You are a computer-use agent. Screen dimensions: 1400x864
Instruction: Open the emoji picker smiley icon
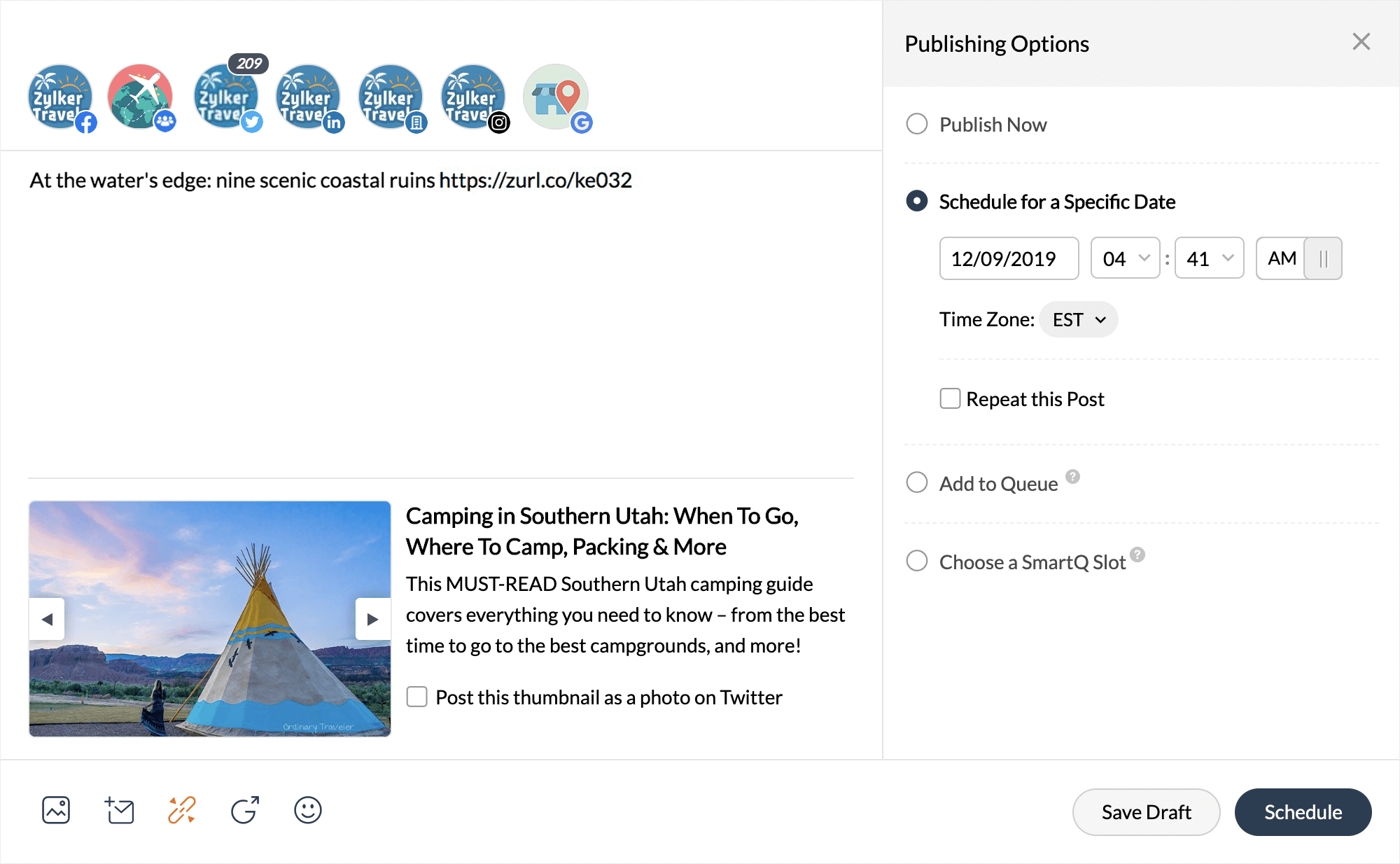(308, 811)
